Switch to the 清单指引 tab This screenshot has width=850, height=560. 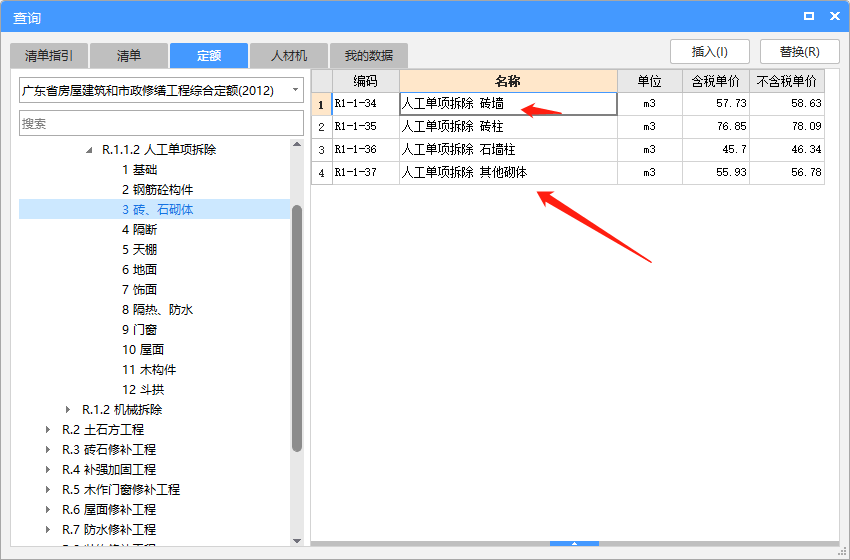pyautogui.click(x=49, y=55)
